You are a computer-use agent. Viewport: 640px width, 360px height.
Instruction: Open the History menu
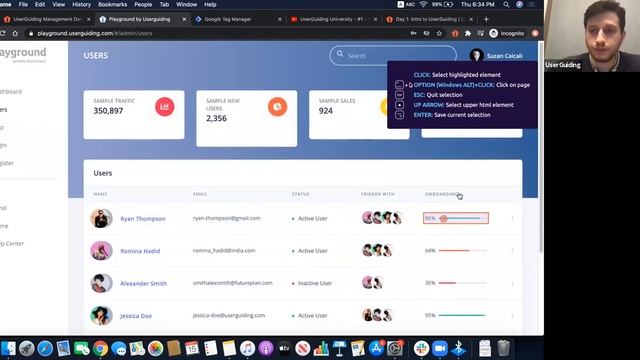coord(82,4)
